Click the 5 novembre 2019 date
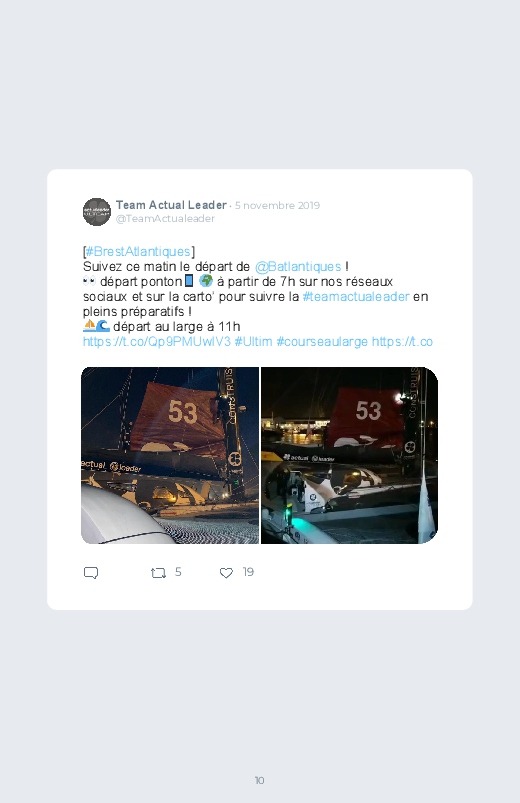Image resolution: width=520 pixels, height=803 pixels. (x=277, y=205)
